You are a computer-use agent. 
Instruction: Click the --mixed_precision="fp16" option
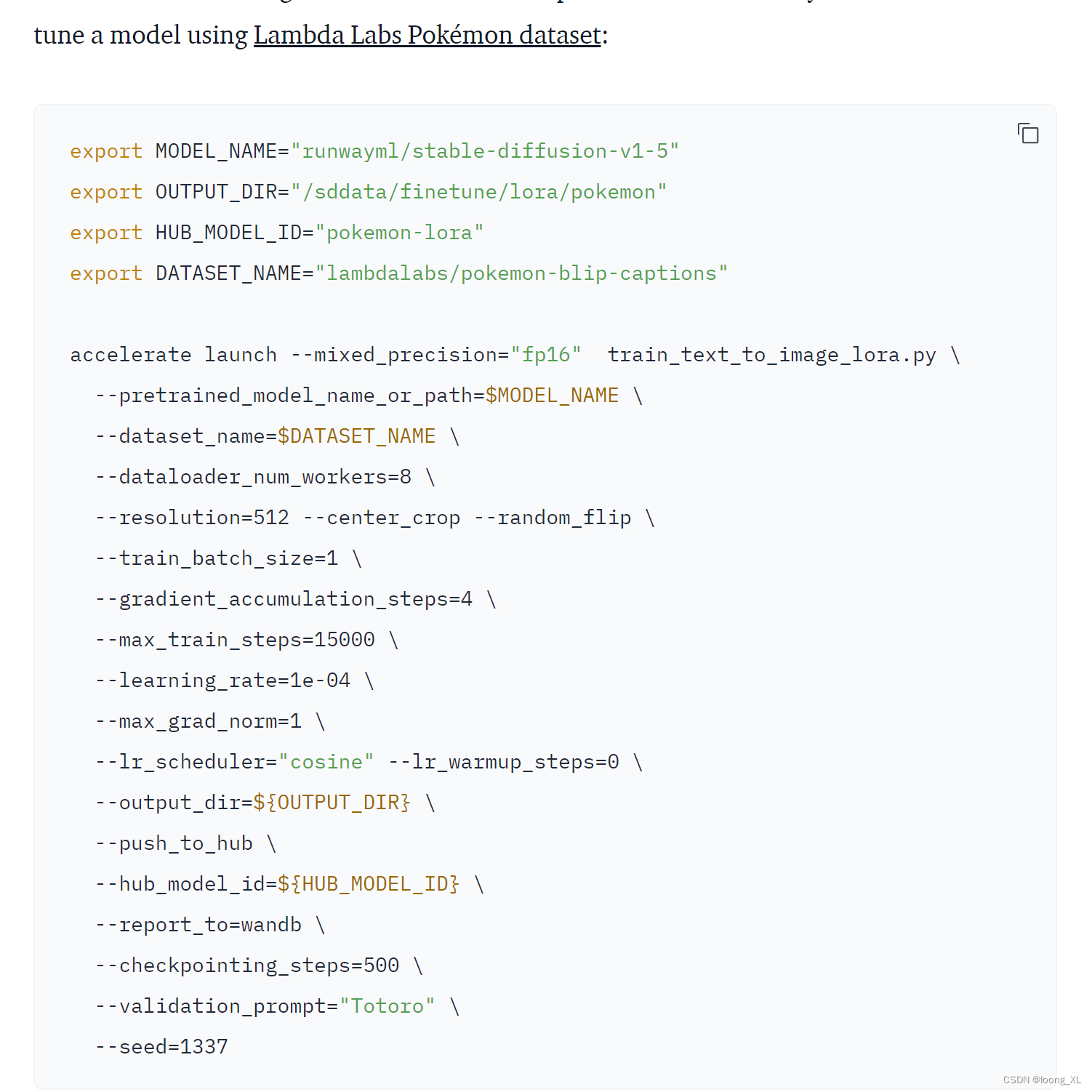click(436, 355)
